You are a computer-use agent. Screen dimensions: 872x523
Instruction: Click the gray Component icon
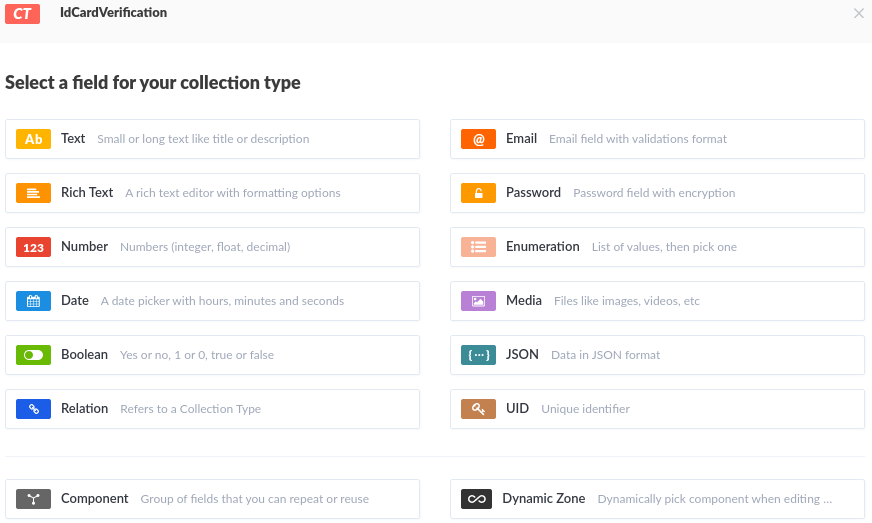click(x=34, y=499)
